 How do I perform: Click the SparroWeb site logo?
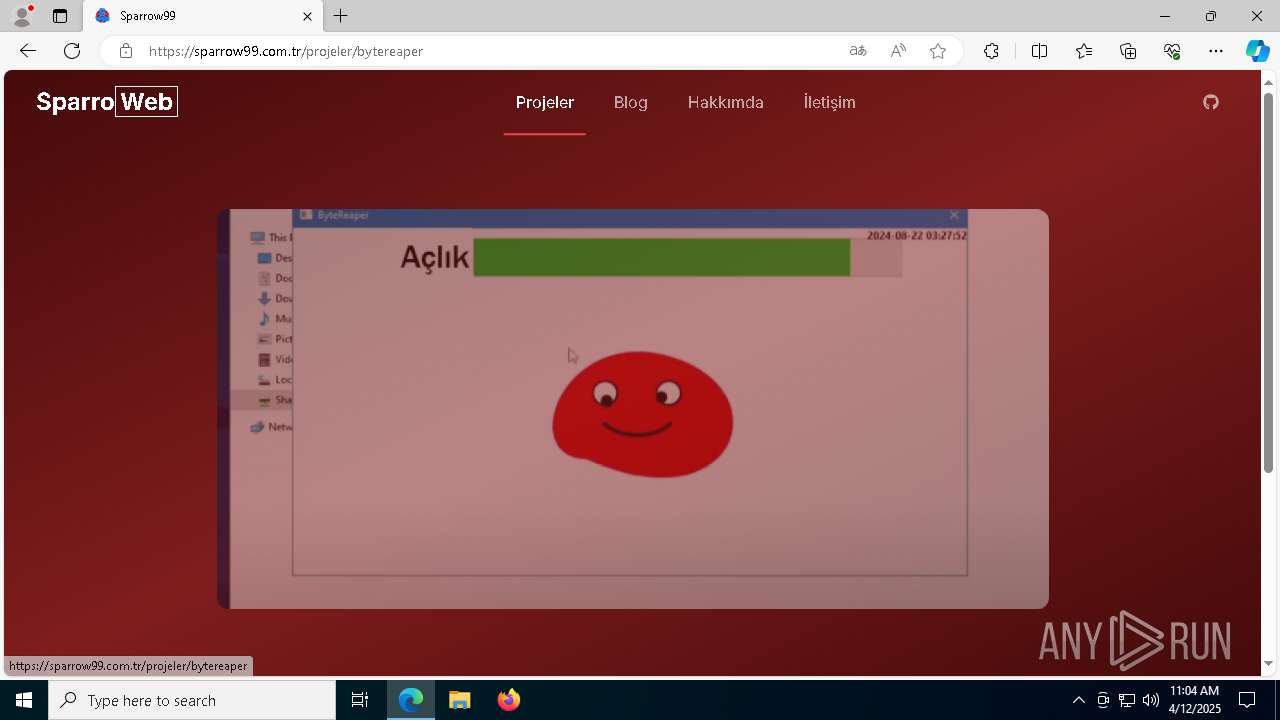point(107,102)
